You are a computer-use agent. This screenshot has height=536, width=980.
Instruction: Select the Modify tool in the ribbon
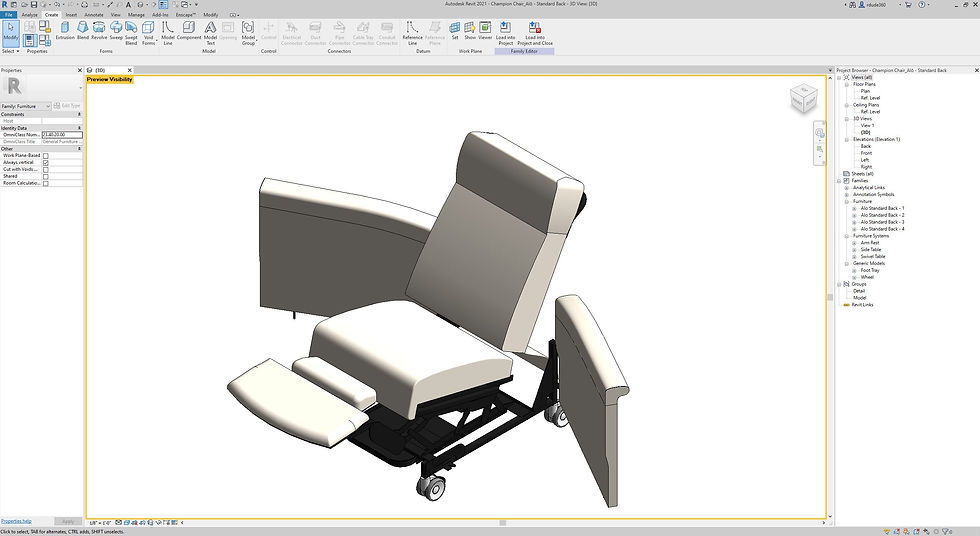click(x=11, y=32)
